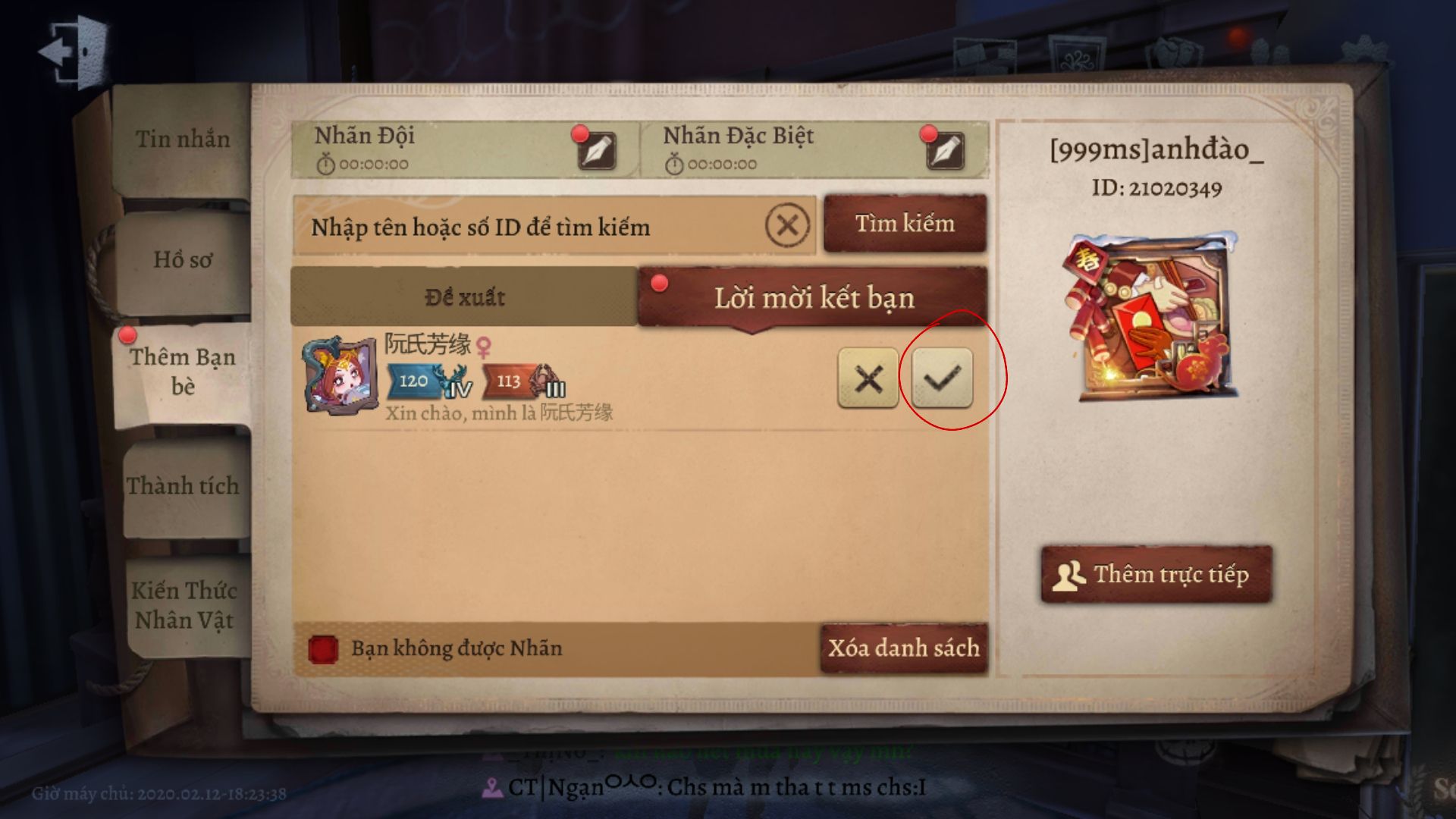Screen dimensions: 1456x819
Task: Tap the 113 hunter rank badge
Action: click(x=523, y=381)
